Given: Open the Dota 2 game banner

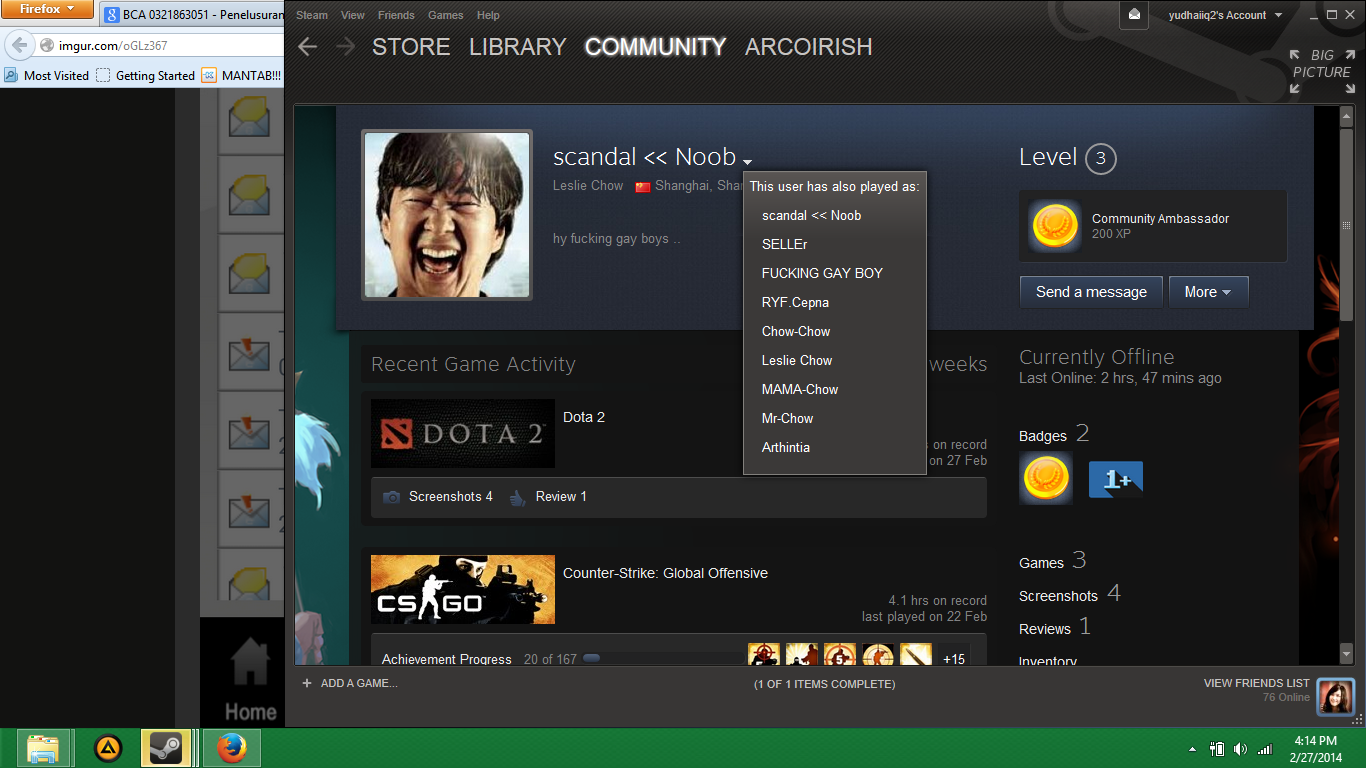Looking at the screenshot, I should (463, 434).
